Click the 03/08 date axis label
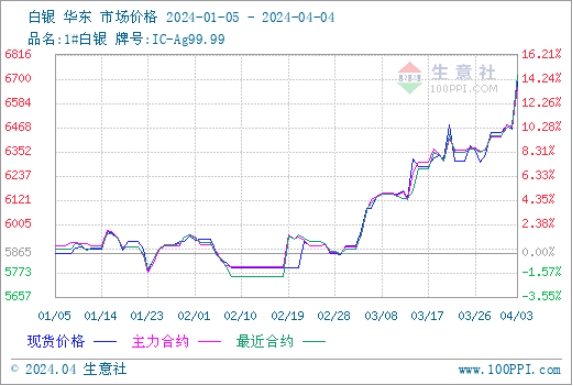 coord(381,316)
